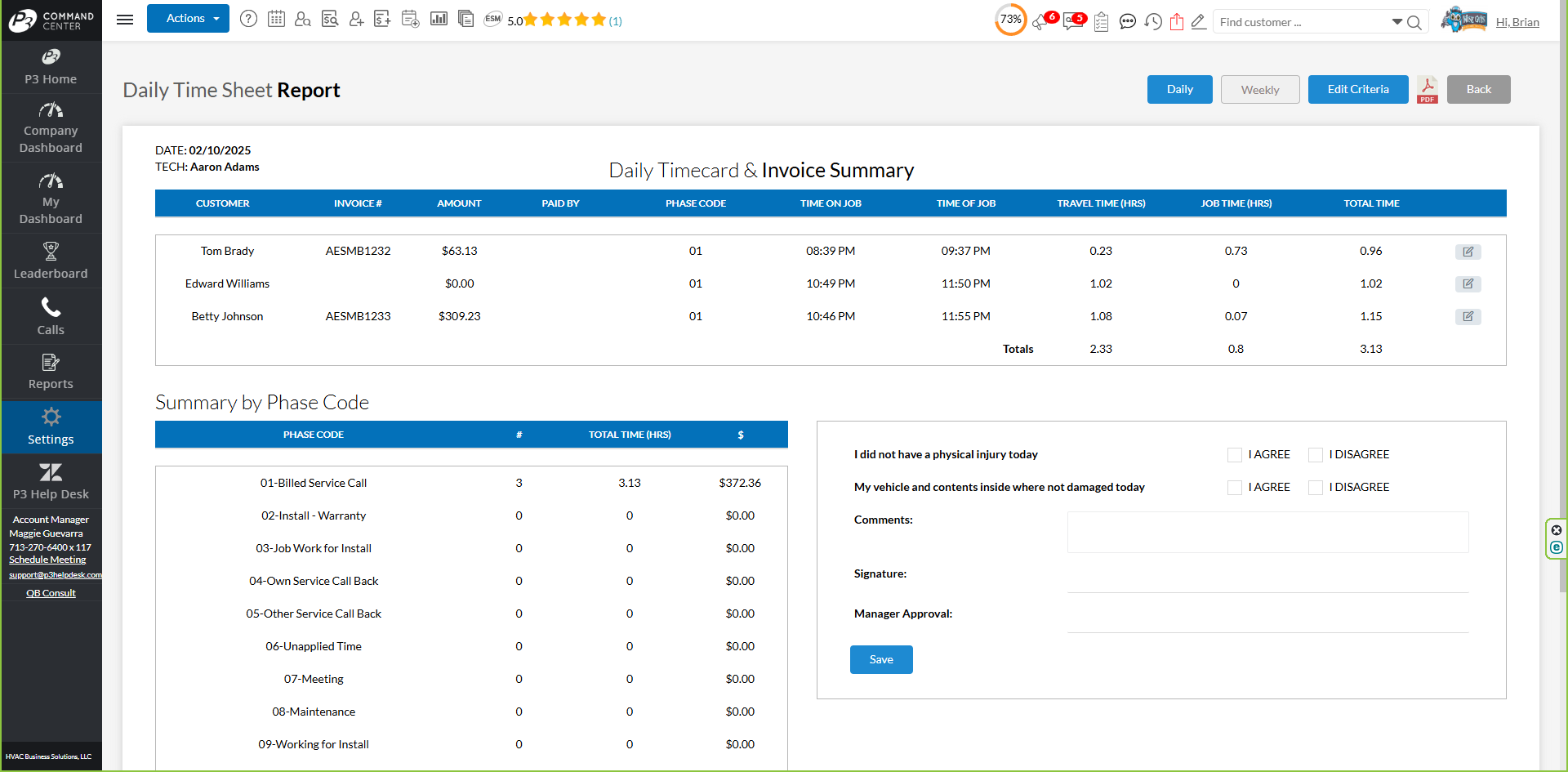
Task: Click the add customer icon
Action: [356, 19]
